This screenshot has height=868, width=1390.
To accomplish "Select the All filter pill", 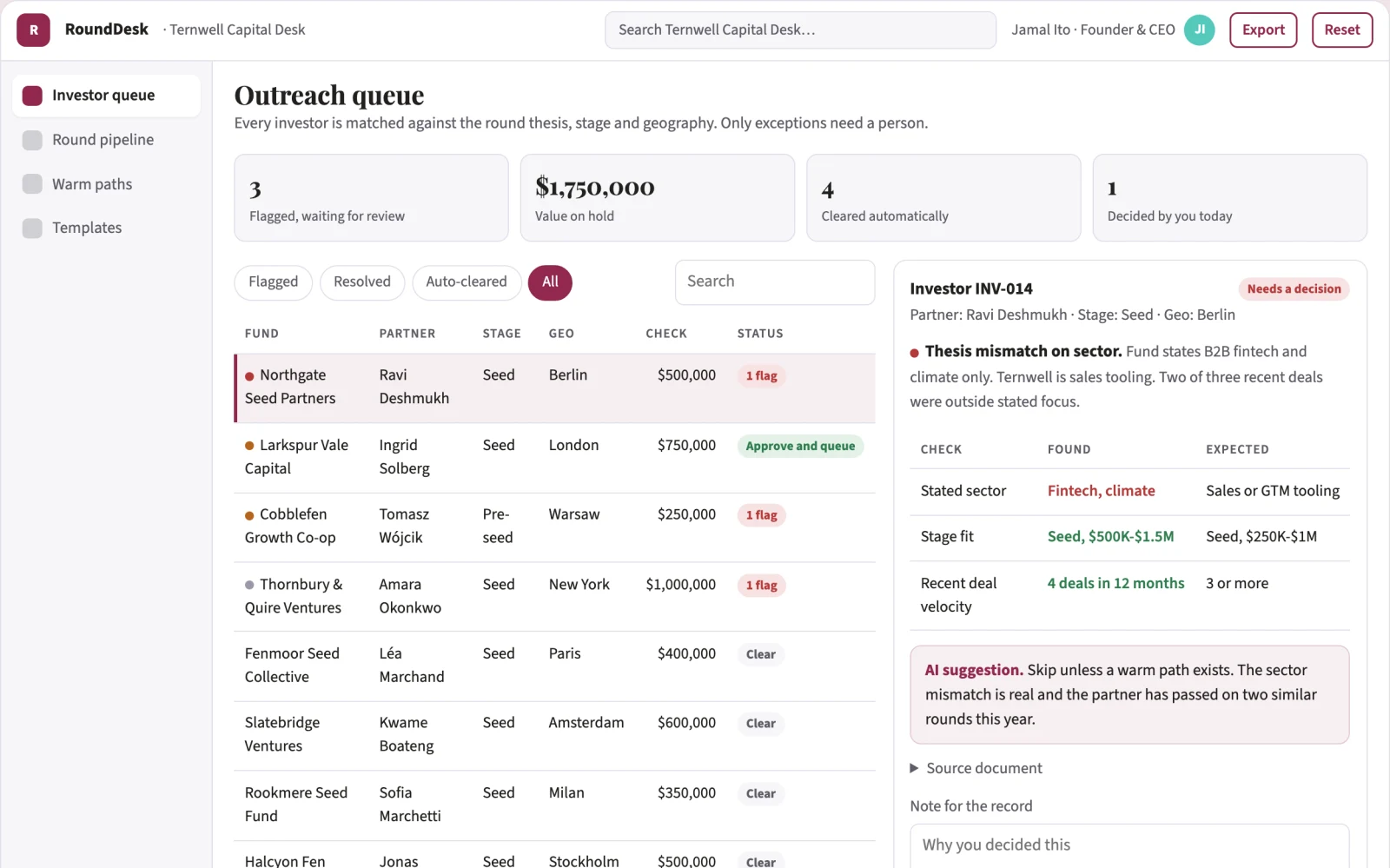I will coord(550,282).
